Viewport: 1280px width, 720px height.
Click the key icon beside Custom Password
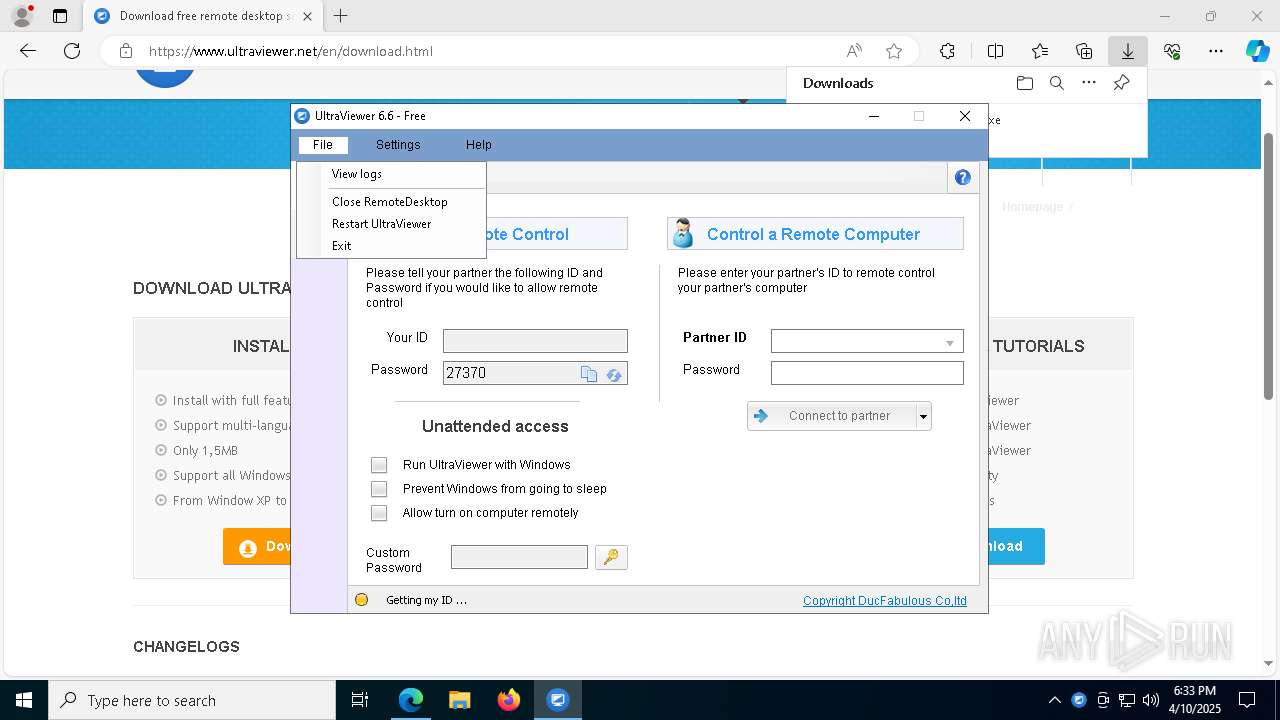pyautogui.click(x=611, y=557)
